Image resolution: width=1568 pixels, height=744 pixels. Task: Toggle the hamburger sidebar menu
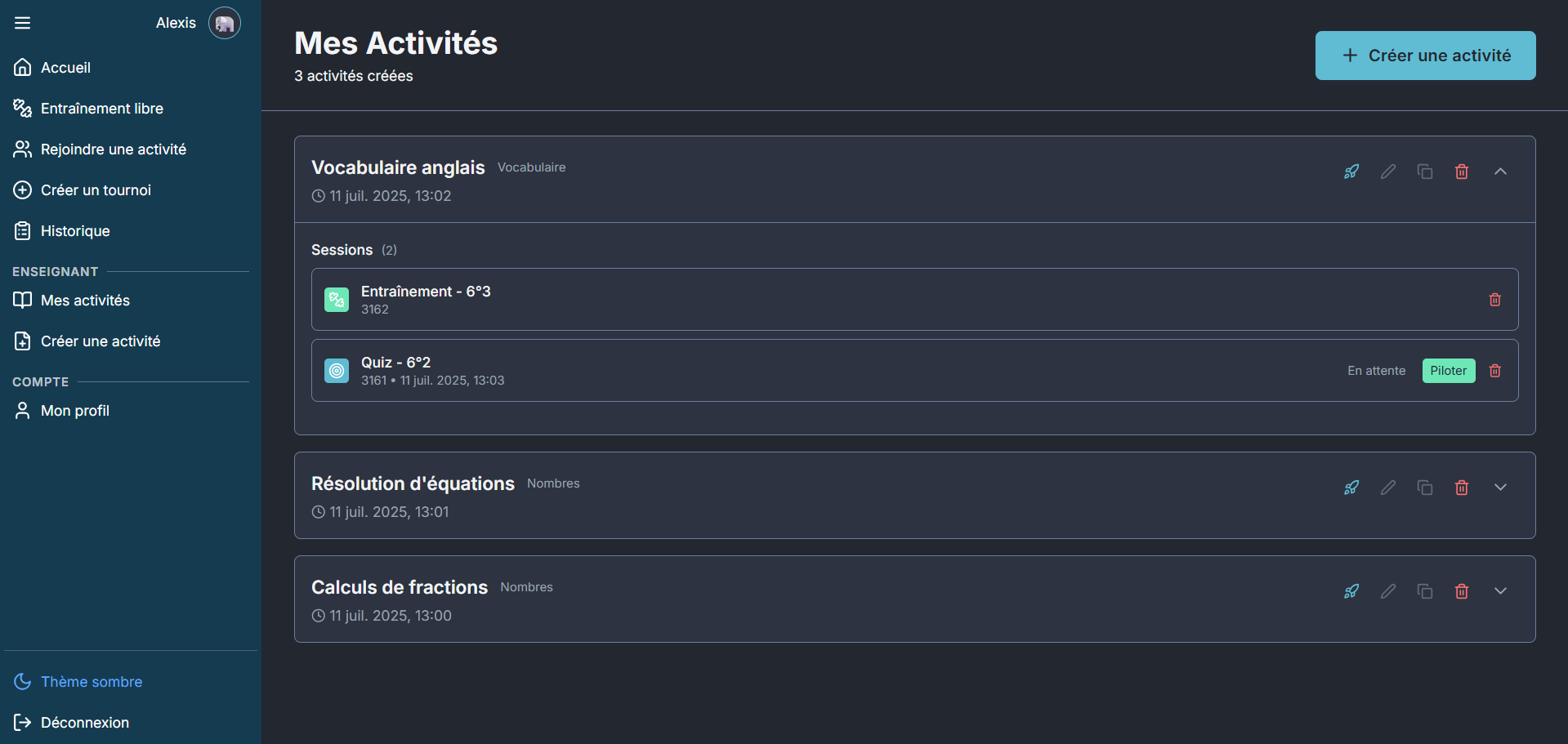23,23
